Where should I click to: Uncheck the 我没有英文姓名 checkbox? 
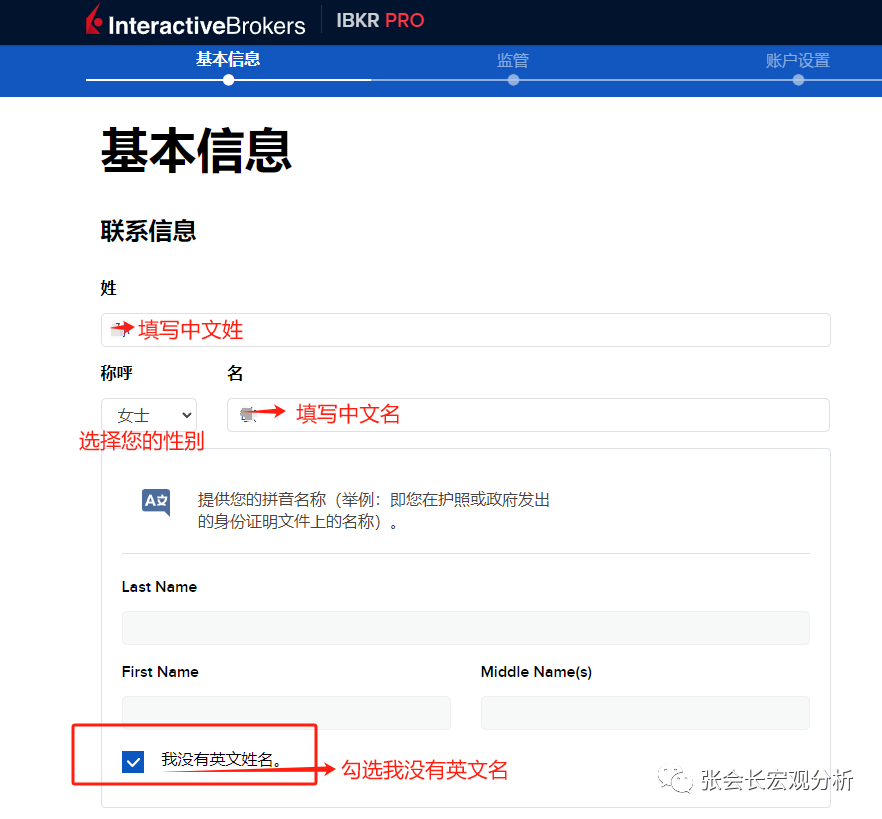tap(133, 762)
